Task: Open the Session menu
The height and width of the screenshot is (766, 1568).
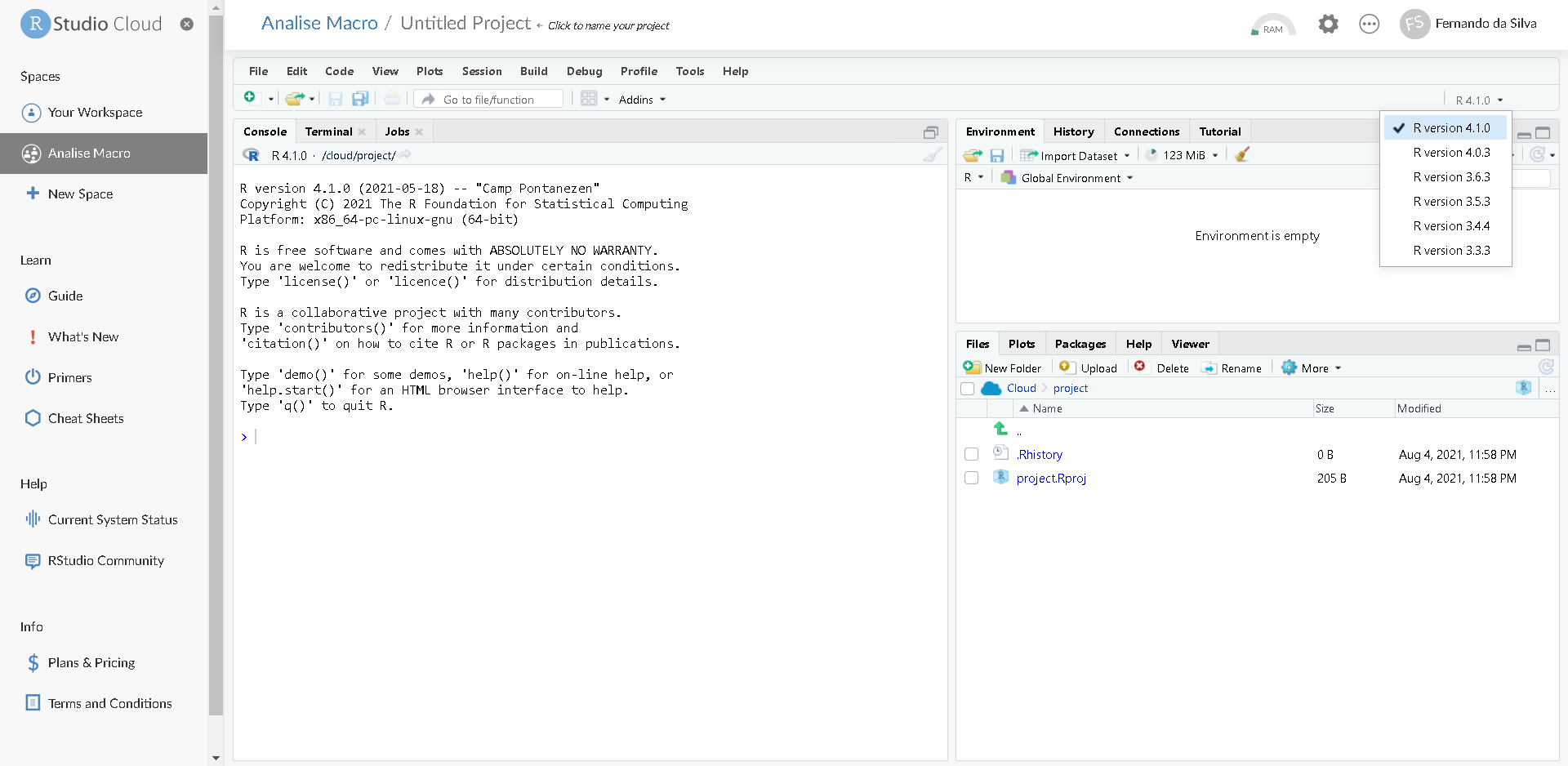Action: [481, 71]
